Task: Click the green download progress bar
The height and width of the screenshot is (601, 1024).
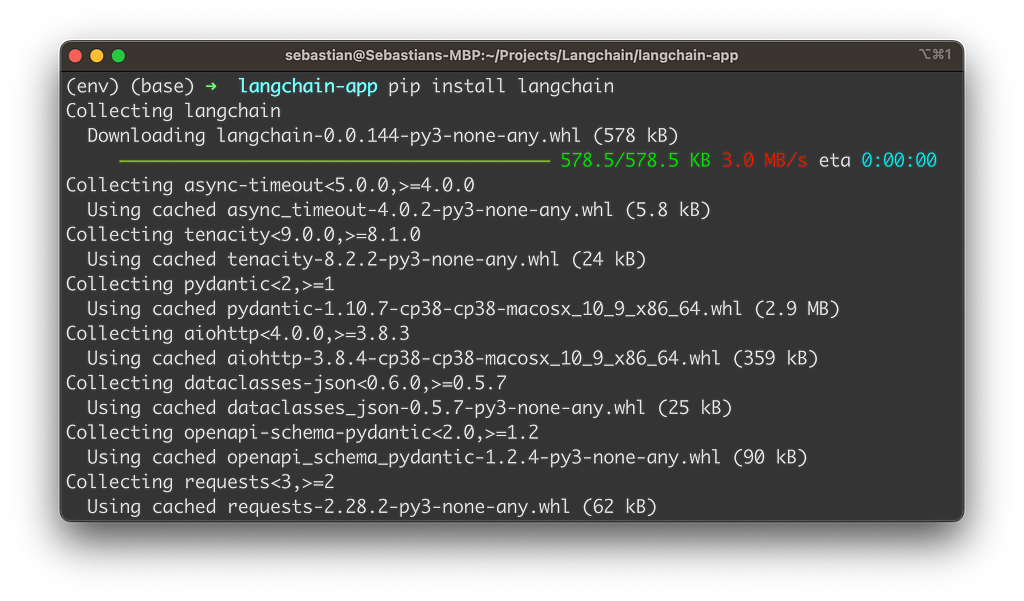Action: pos(334,161)
